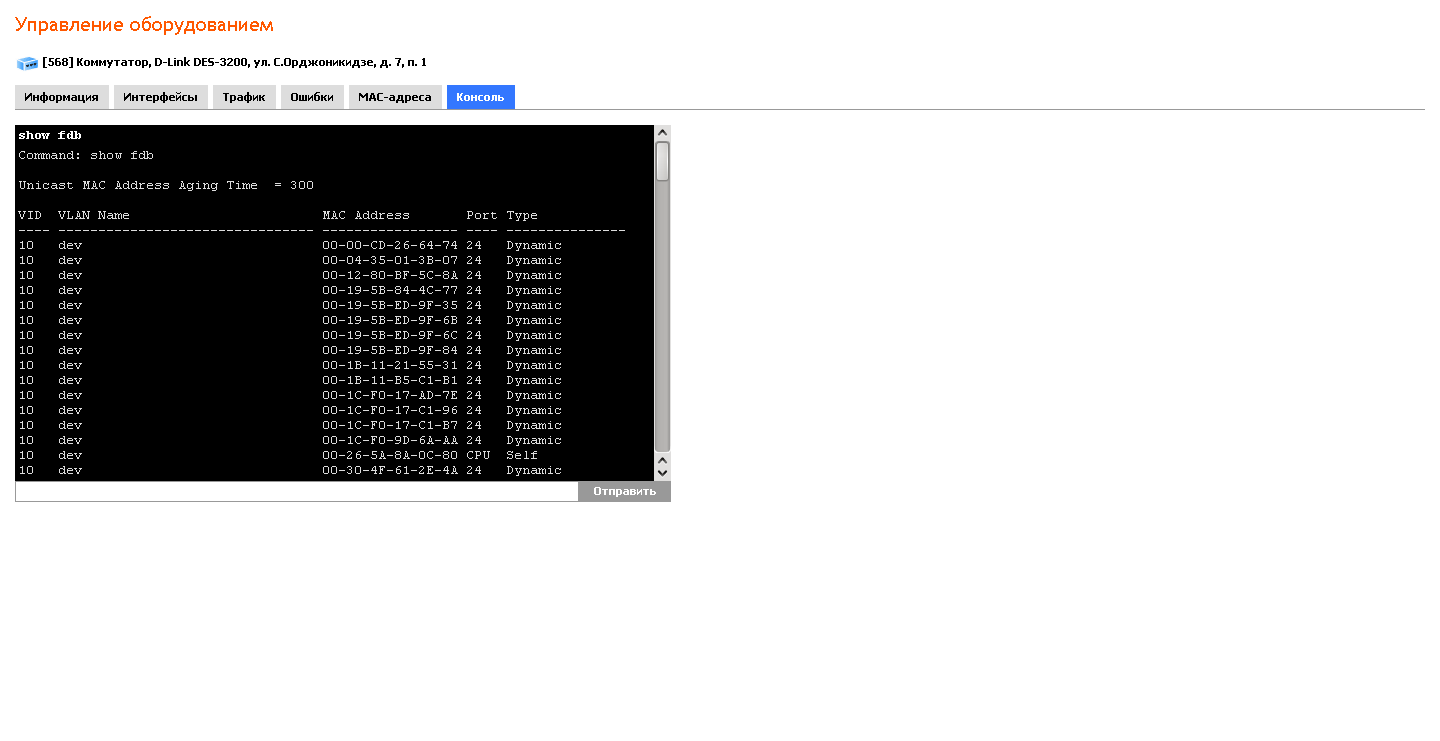Select the Консоль tab

[480, 97]
